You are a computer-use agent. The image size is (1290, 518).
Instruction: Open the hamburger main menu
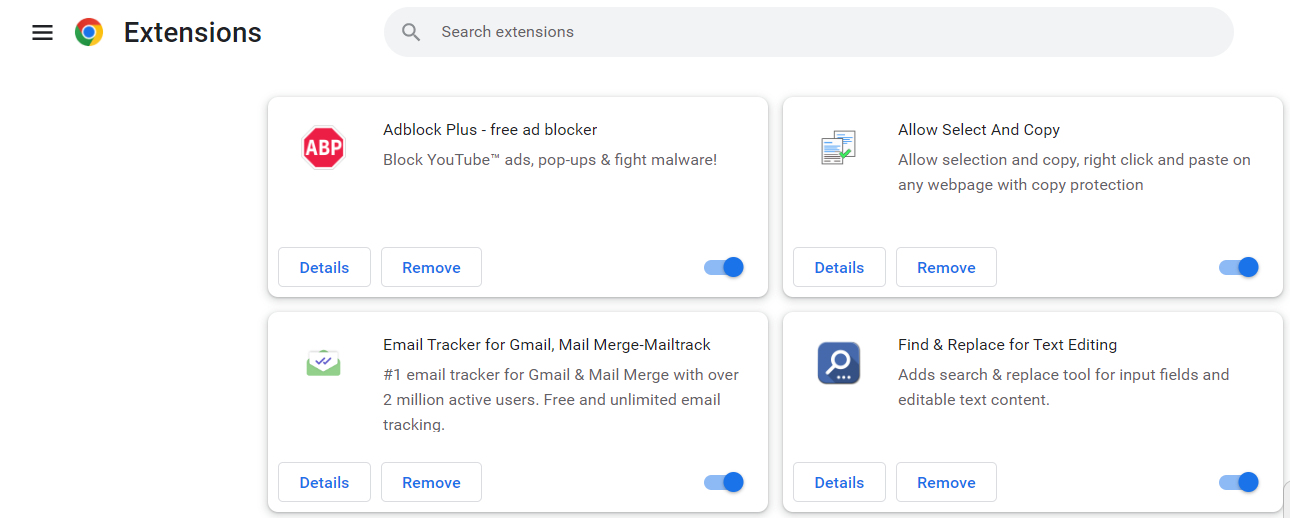[42, 33]
